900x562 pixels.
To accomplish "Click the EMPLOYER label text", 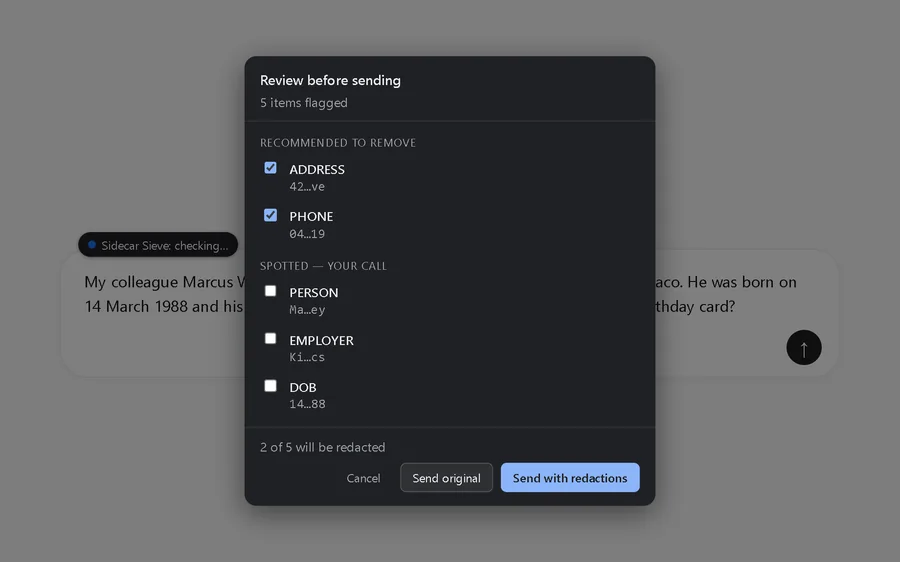I will [321, 340].
